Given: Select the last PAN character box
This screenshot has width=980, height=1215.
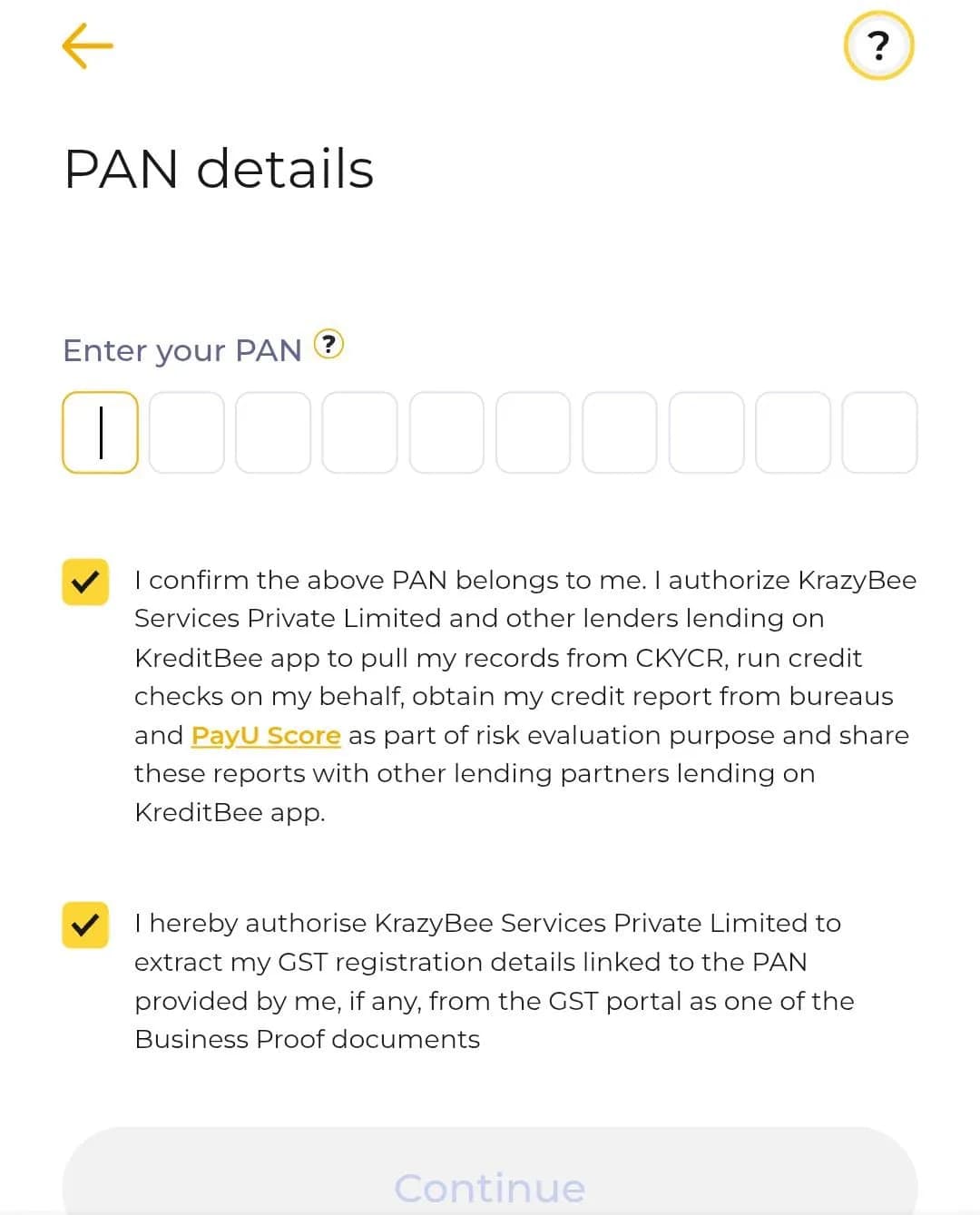Looking at the screenshot, I should click(x=880, y=432).
